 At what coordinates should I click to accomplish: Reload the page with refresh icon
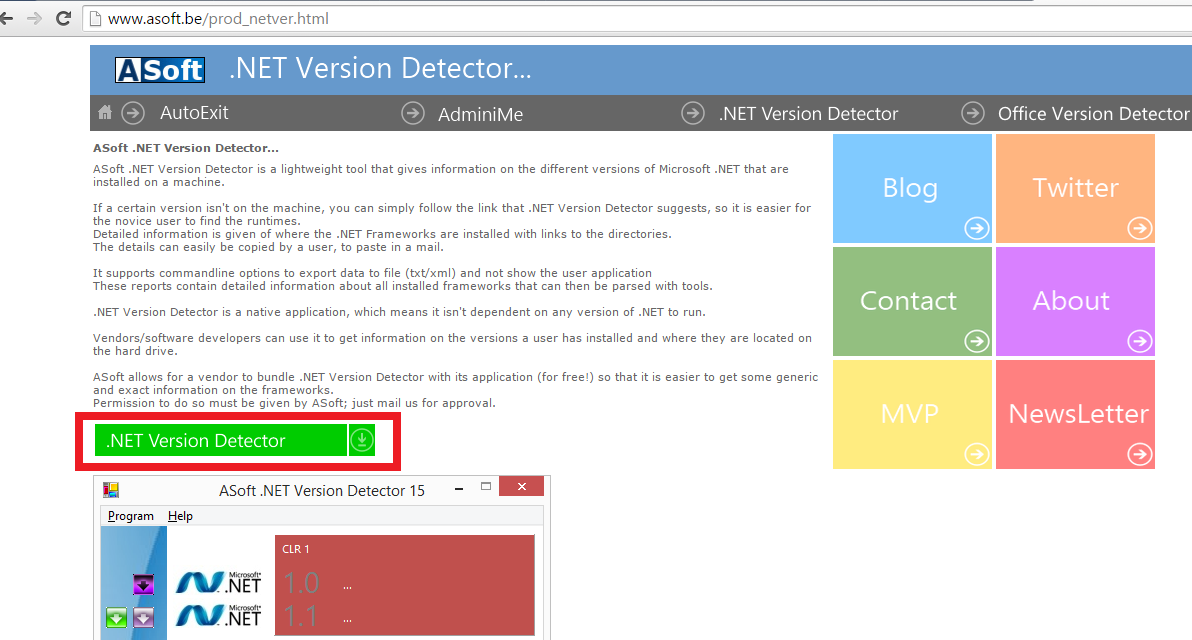tap(64, 18)
